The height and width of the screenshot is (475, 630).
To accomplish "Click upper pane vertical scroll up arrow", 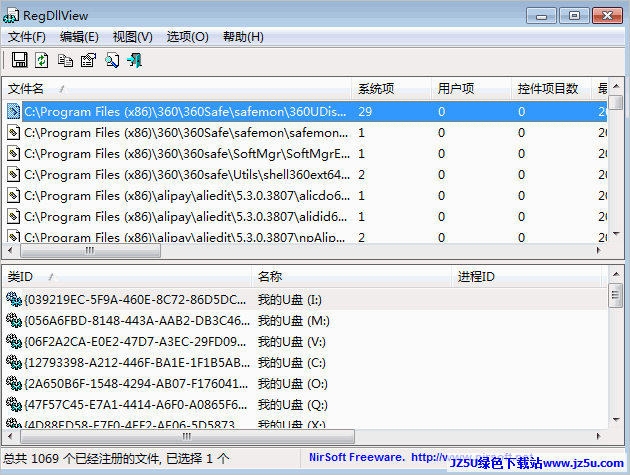I will (x=616, y=86).
